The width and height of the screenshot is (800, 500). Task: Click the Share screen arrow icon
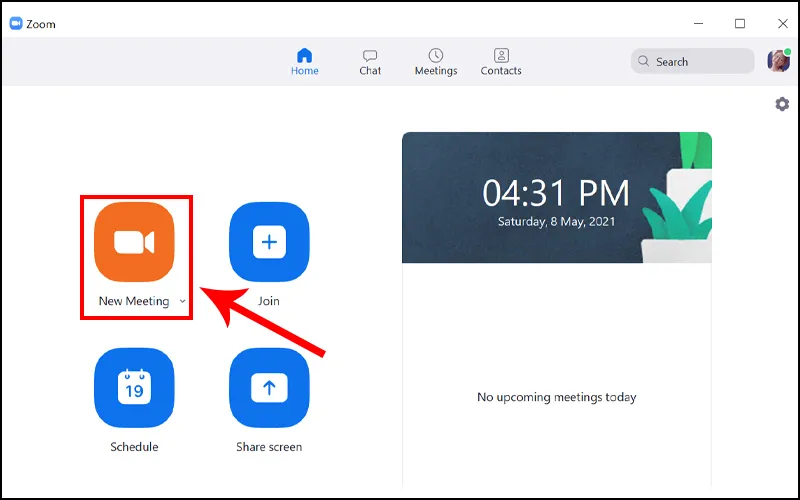click(269, 388)
